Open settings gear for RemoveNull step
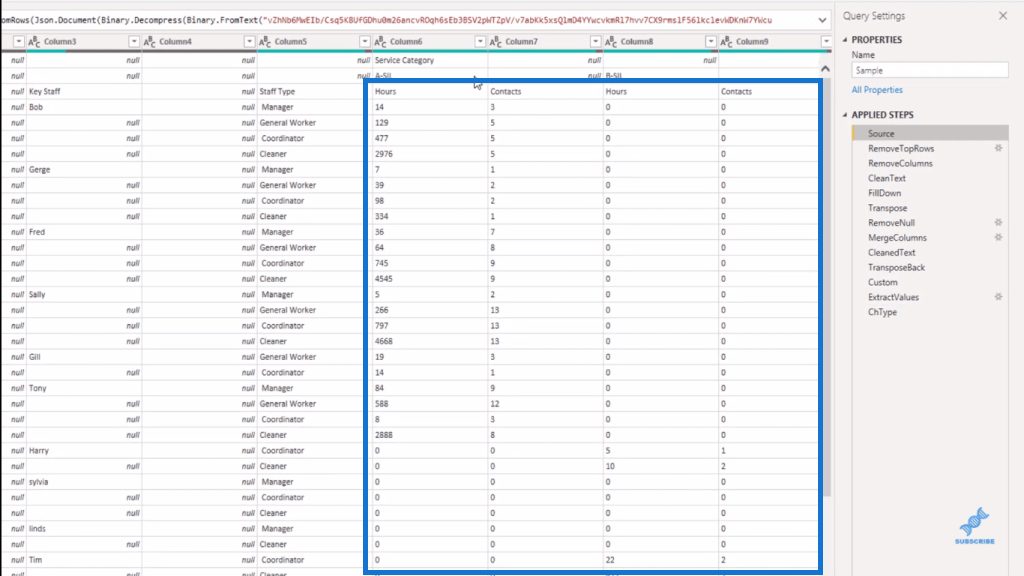The width and height of the screenshot is (1024, 576). click(x=998, y=223)
